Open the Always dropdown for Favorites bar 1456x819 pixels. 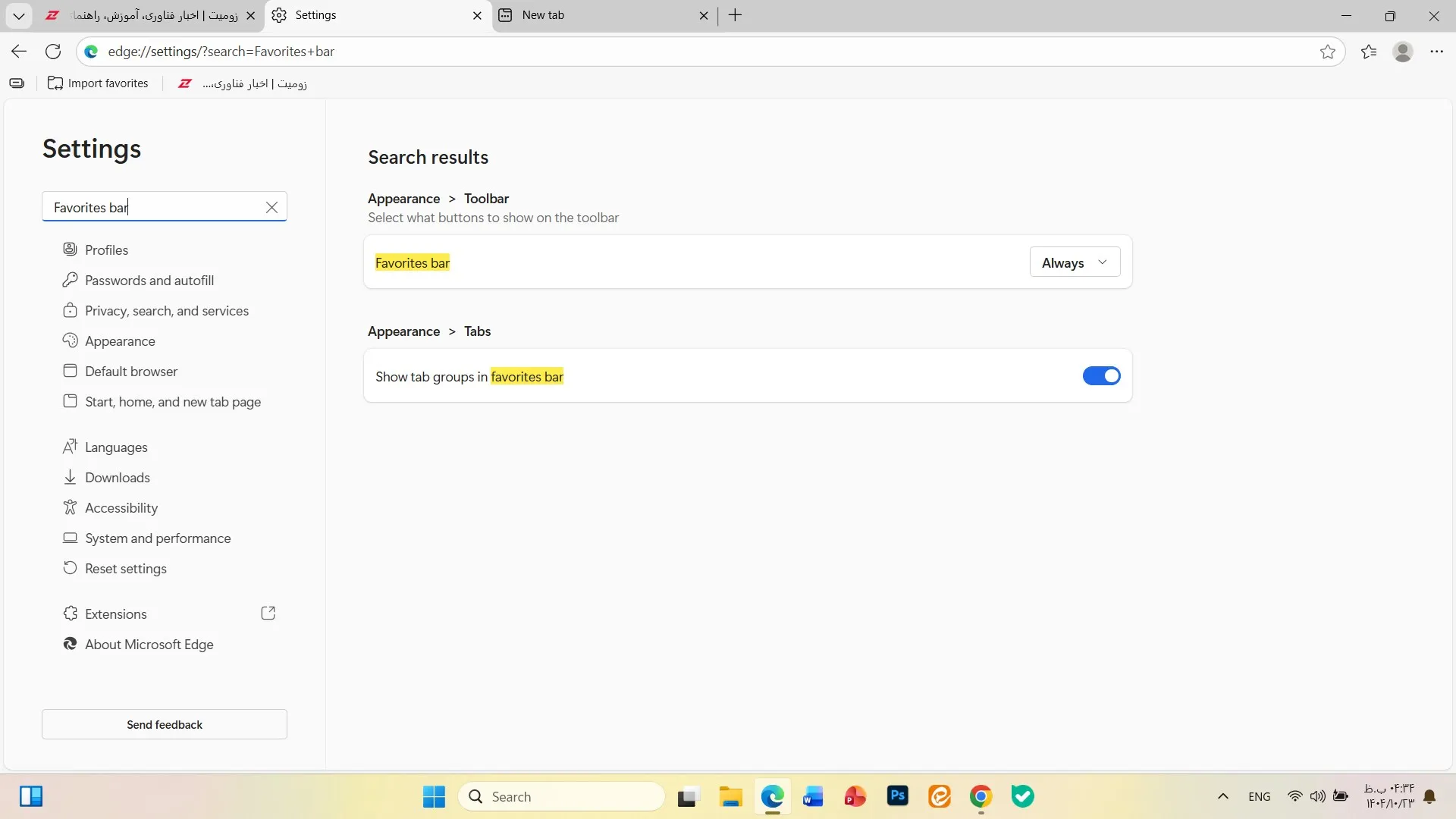(x=1075, y=262)
